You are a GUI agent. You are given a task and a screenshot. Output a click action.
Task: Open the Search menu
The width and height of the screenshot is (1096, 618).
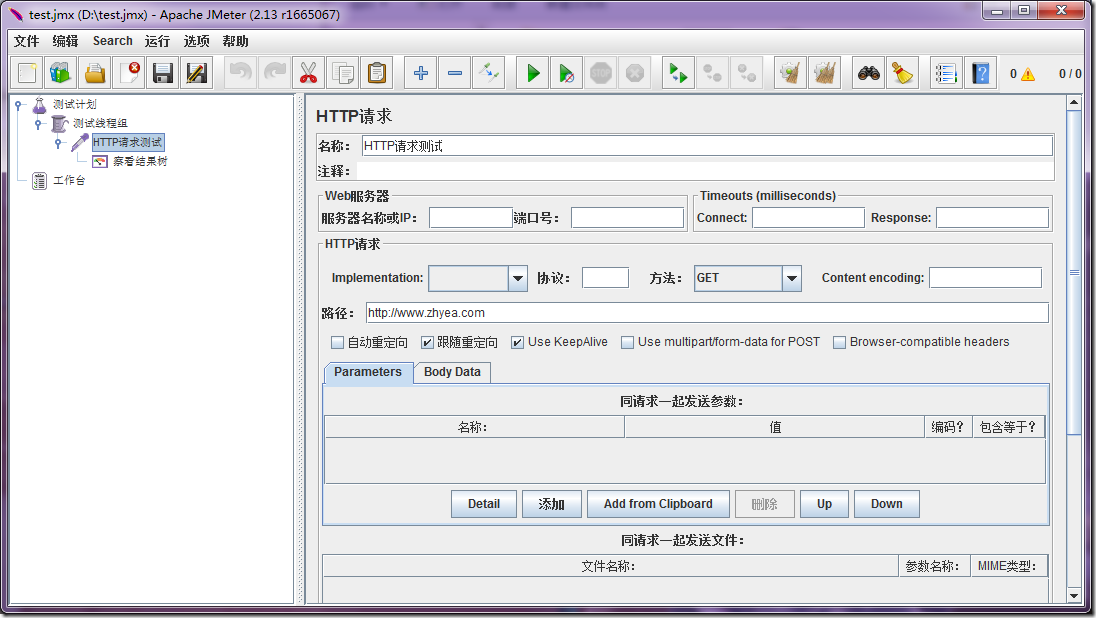[x=113, y=41]
